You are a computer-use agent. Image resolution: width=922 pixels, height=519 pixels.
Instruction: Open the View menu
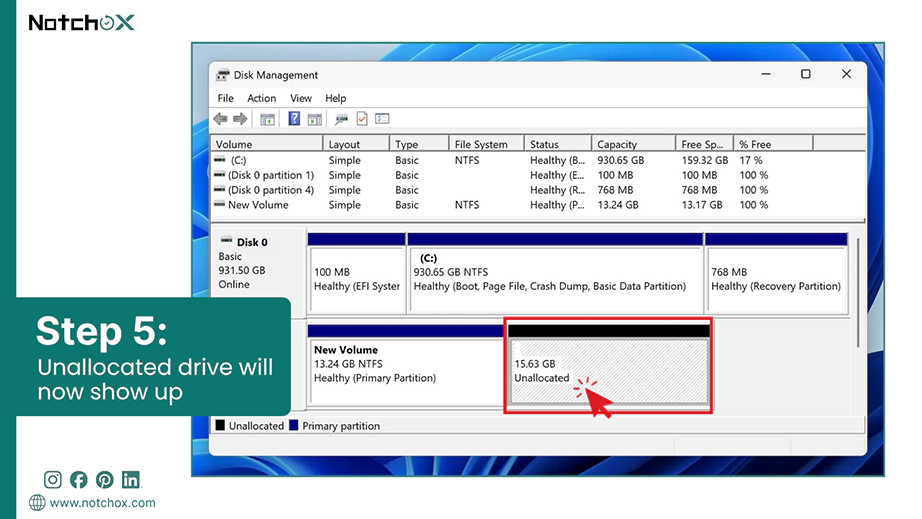[x=300, y=98]
